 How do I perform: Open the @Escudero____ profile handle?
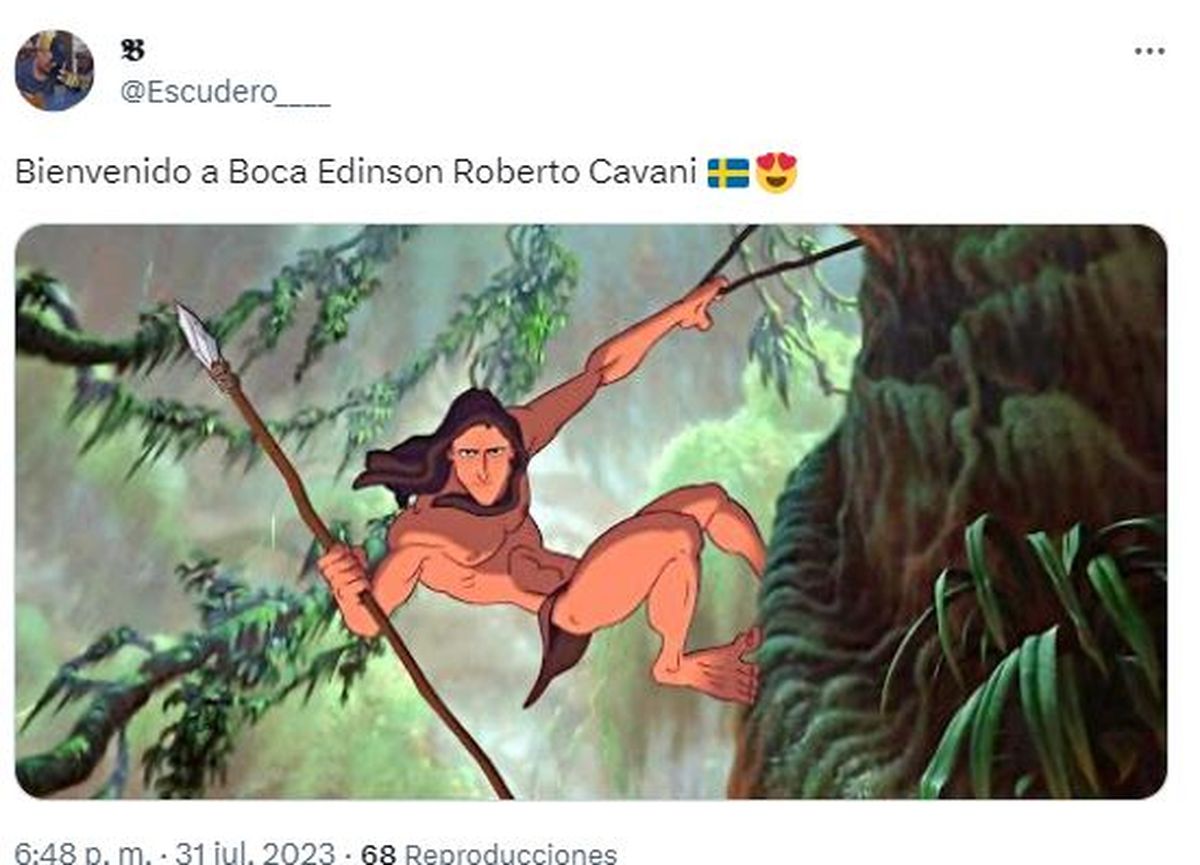224,92
